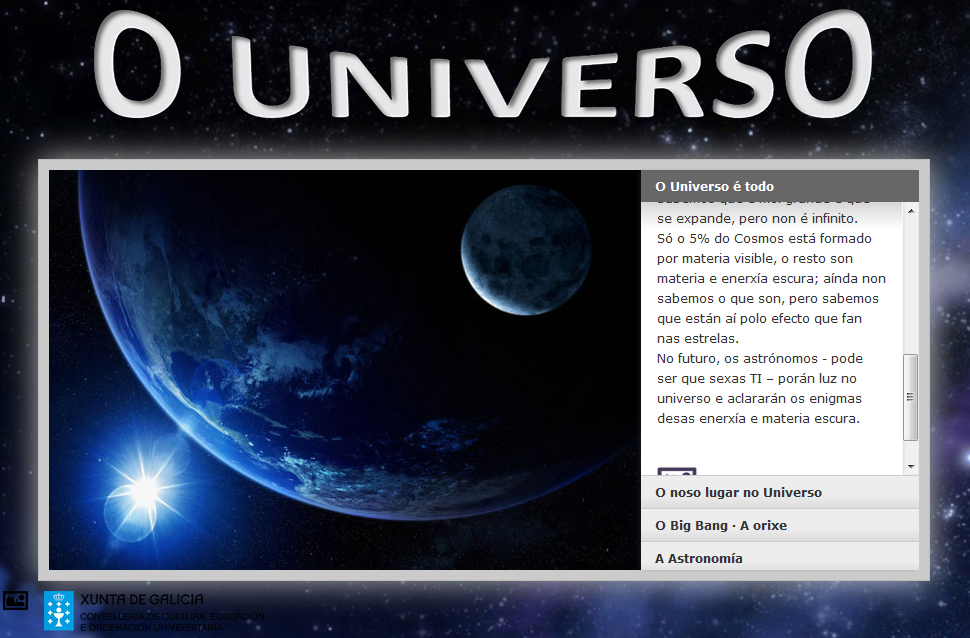Expand the 'O noso lugar no Universo' section
Screen dimensions: 970x638
click(779, 492)
